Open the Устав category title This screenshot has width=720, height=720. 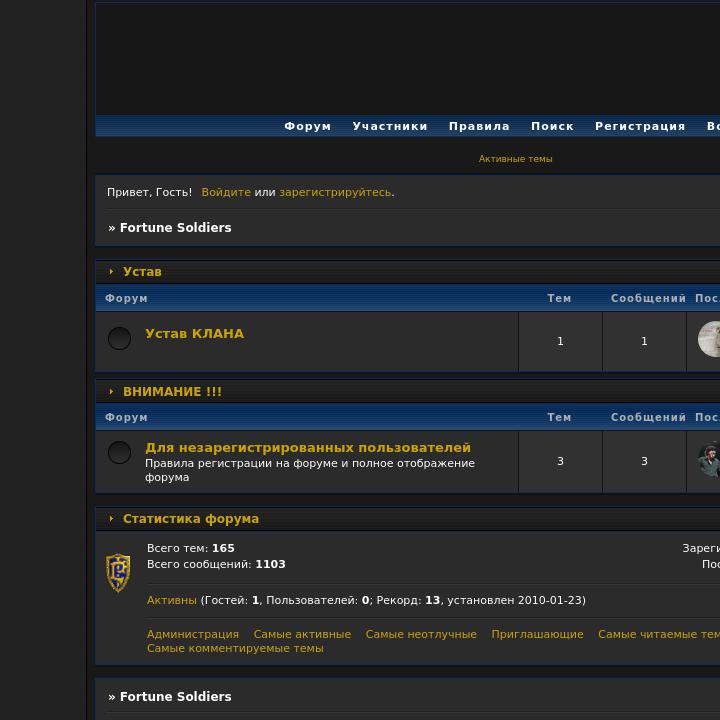[142, 271]
